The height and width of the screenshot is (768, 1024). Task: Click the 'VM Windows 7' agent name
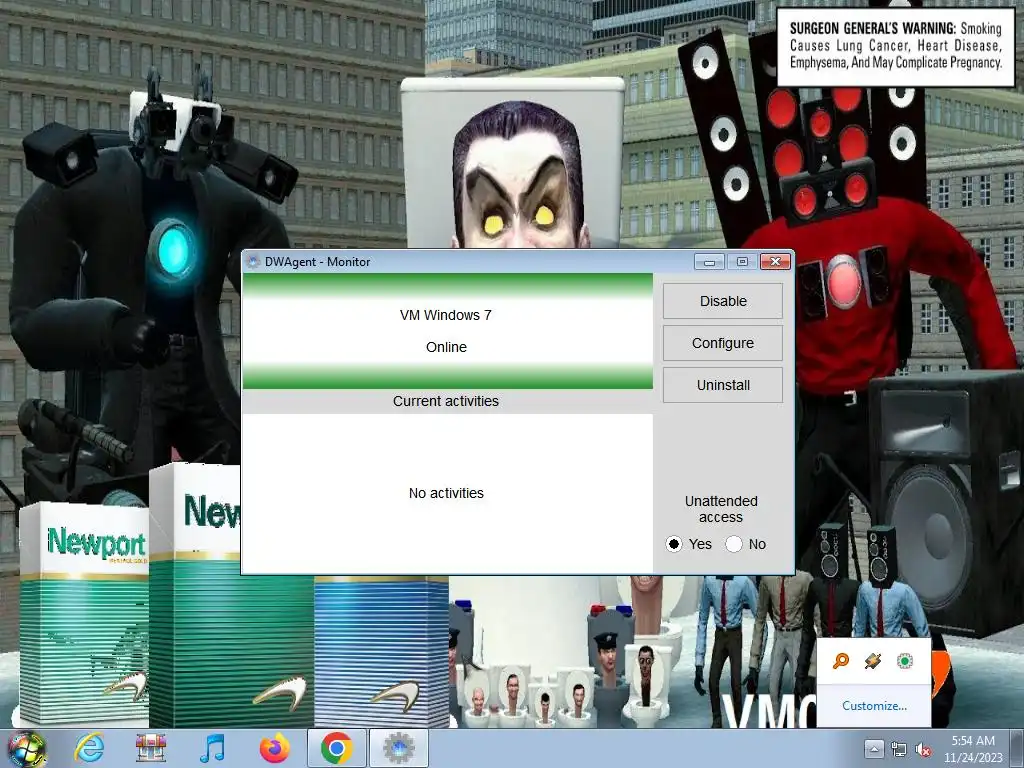point(446,315)
